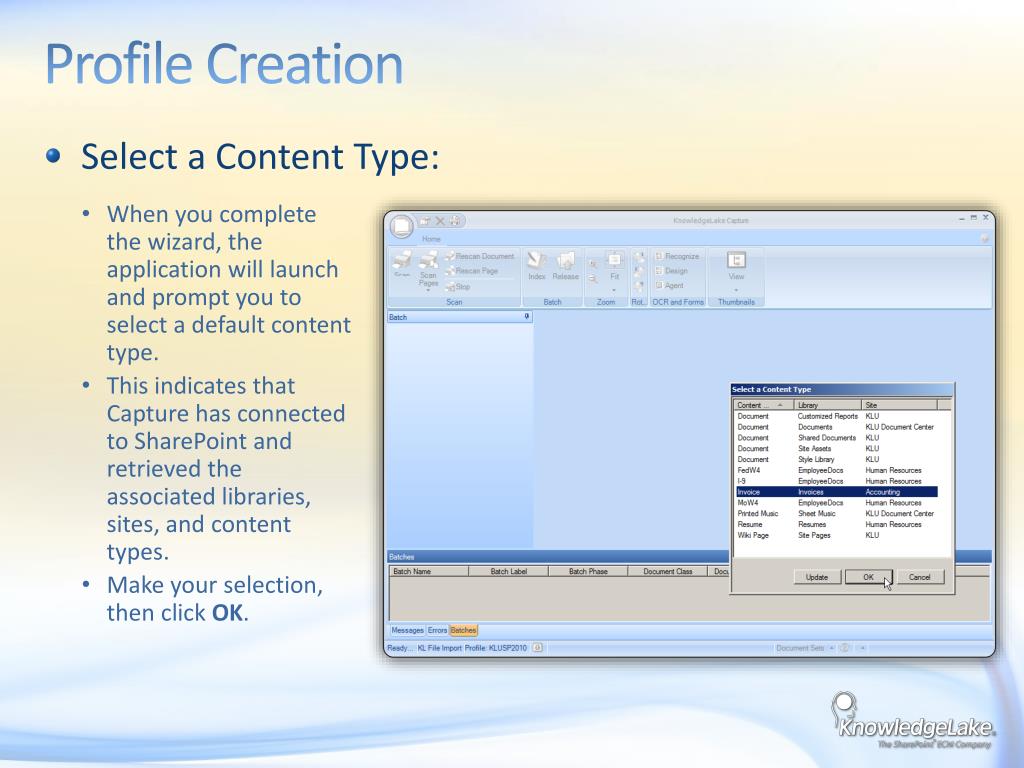This screenshot has height=768, width=1024.
Task: Select the I-9 EmployeeDocs row
Action: [x=837, y=481]
